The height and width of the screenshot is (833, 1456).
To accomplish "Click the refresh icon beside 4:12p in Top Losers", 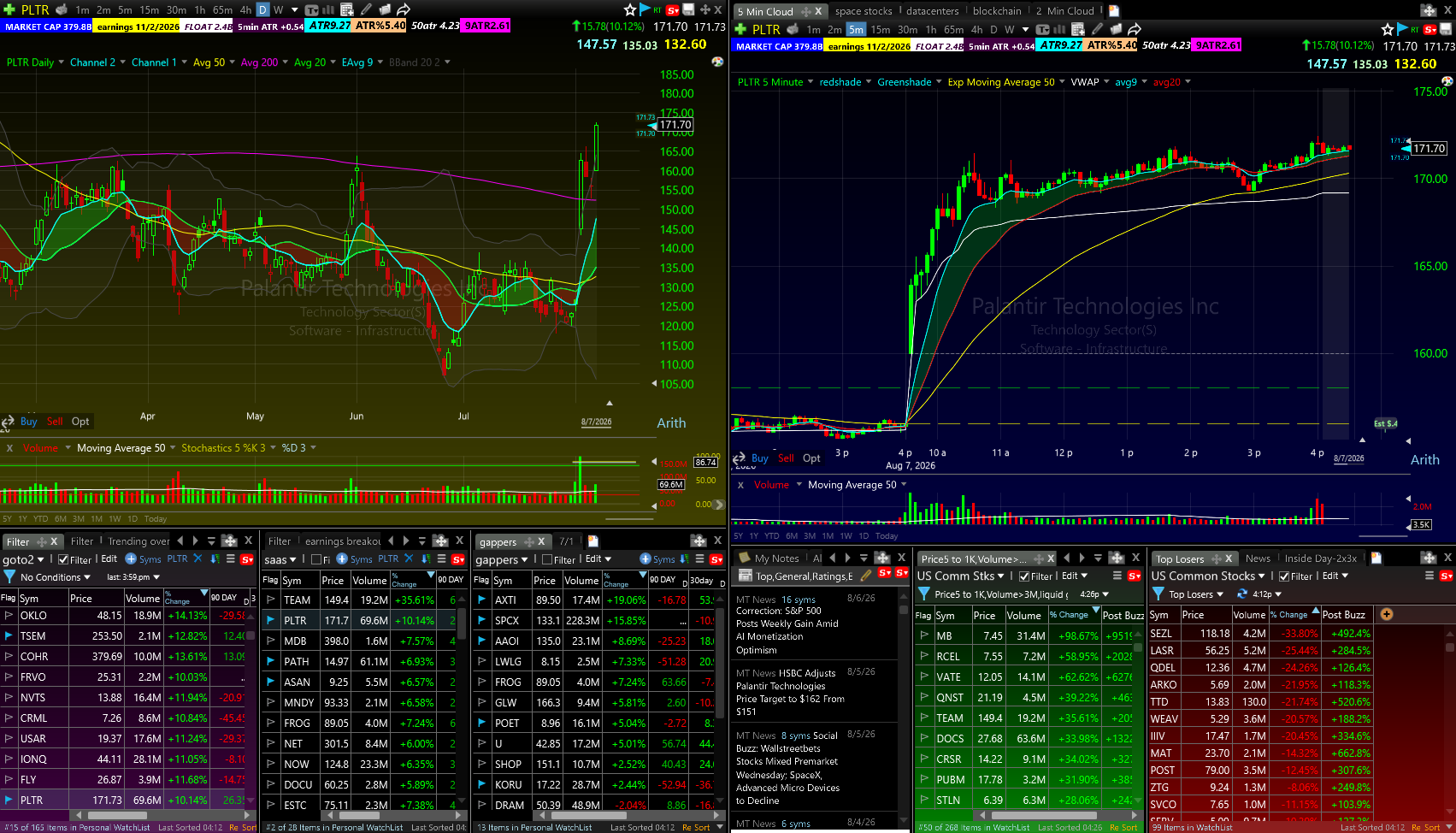I will 1242,594.
